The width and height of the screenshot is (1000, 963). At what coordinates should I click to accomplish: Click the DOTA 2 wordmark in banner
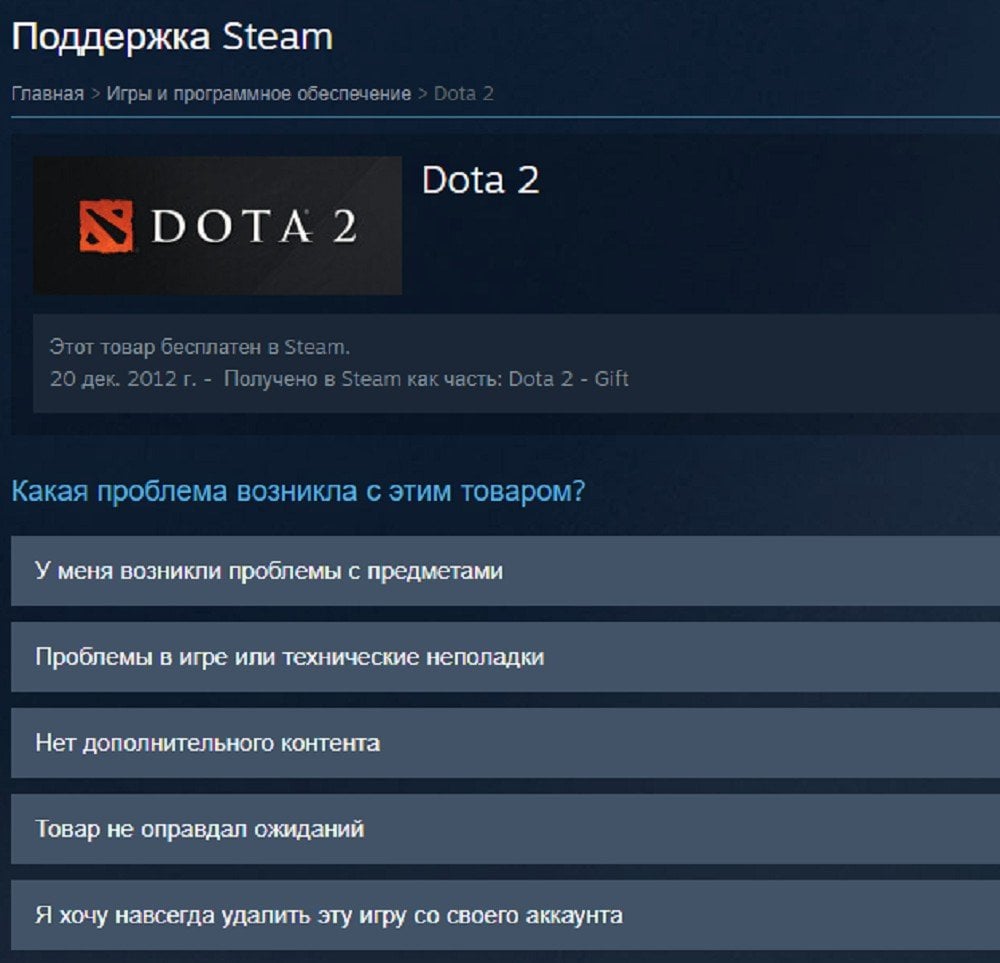[x=254, y=226]
